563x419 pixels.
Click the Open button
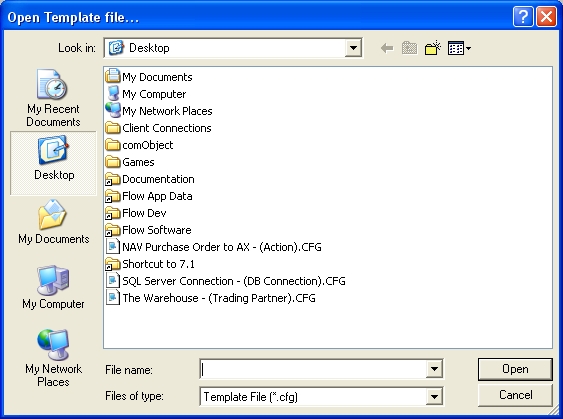[515, 369]
